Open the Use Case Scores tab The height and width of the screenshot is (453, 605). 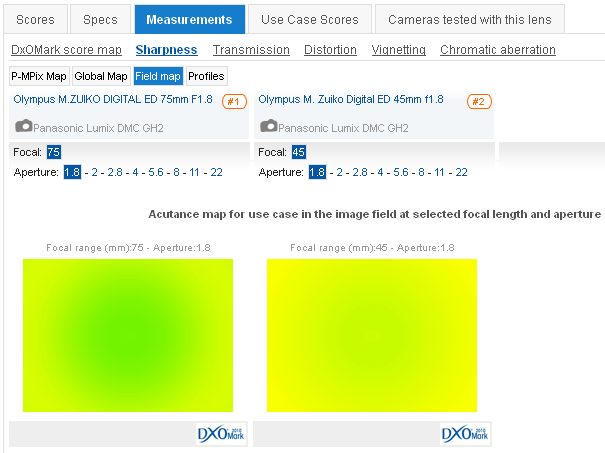coord(310,19)
